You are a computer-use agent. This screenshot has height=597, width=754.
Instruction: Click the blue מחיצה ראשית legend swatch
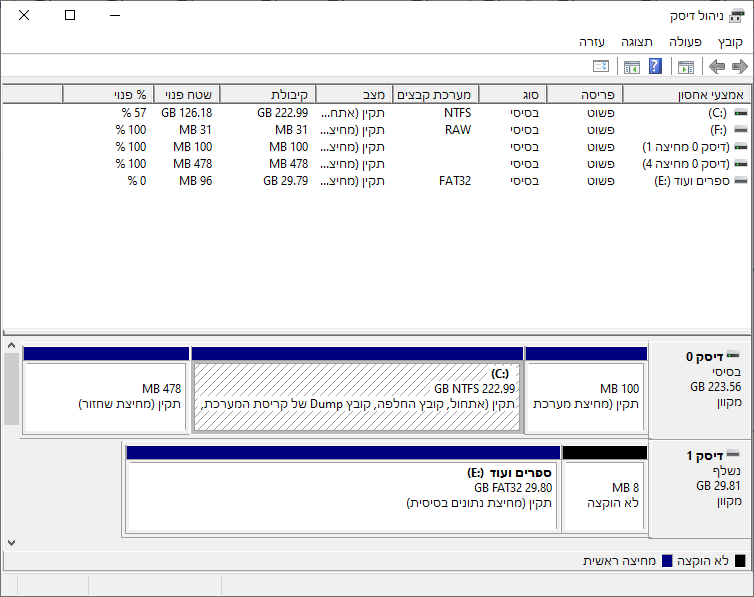click(x=667, y=560)
